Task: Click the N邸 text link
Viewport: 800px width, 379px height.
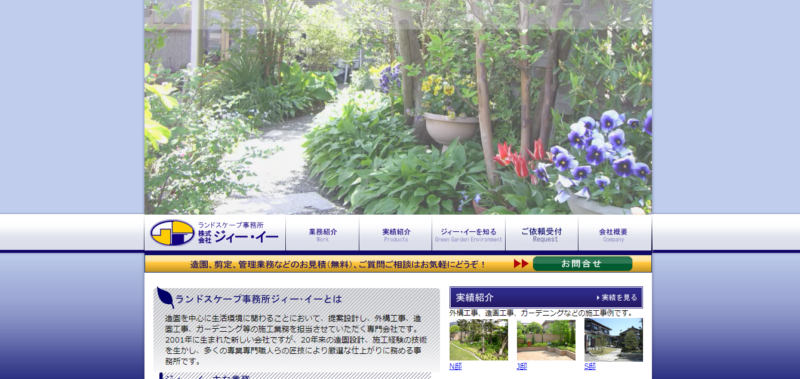Action: click(455, 367)
